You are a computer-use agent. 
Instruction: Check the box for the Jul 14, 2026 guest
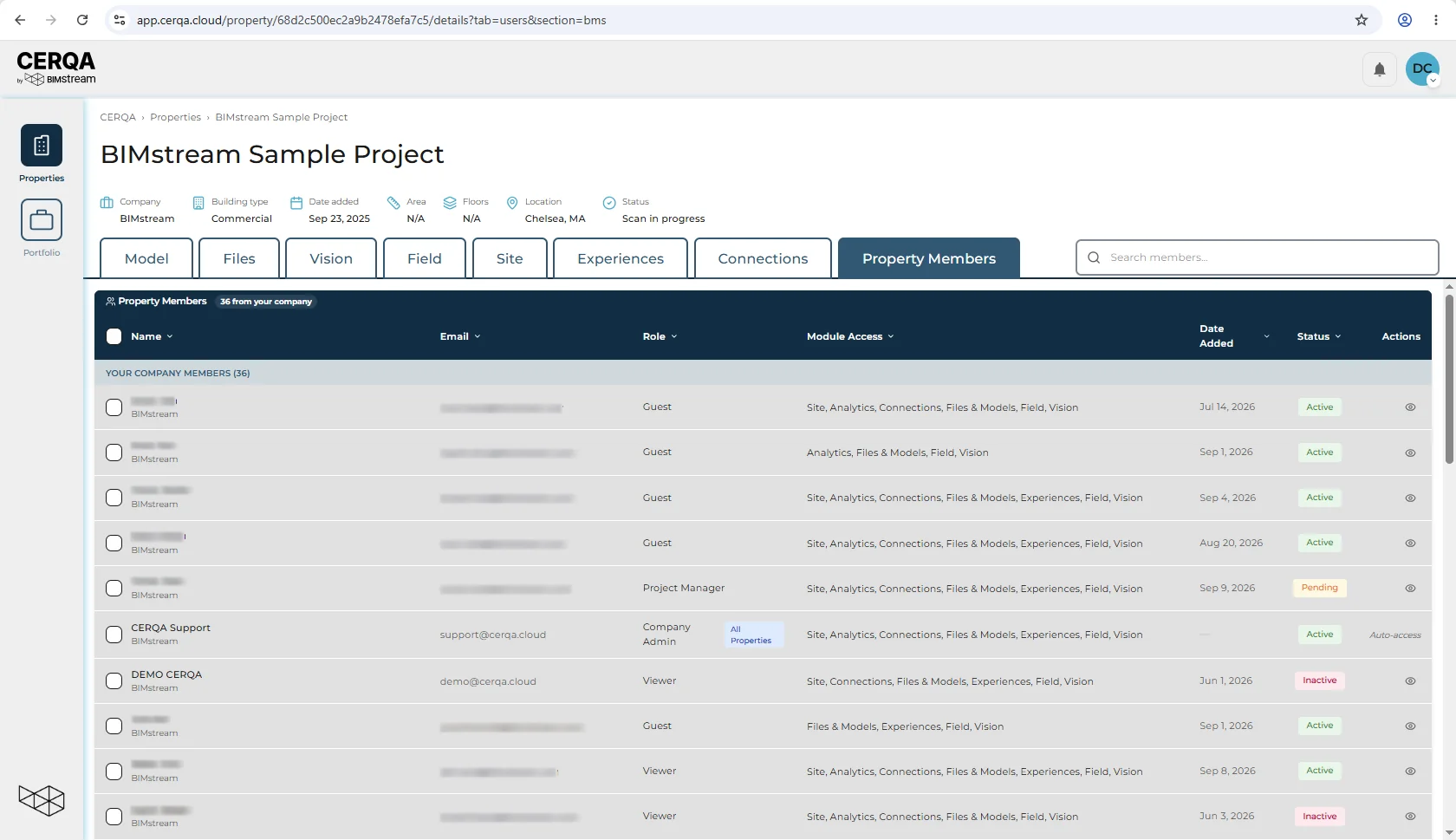tap(114, 407)
